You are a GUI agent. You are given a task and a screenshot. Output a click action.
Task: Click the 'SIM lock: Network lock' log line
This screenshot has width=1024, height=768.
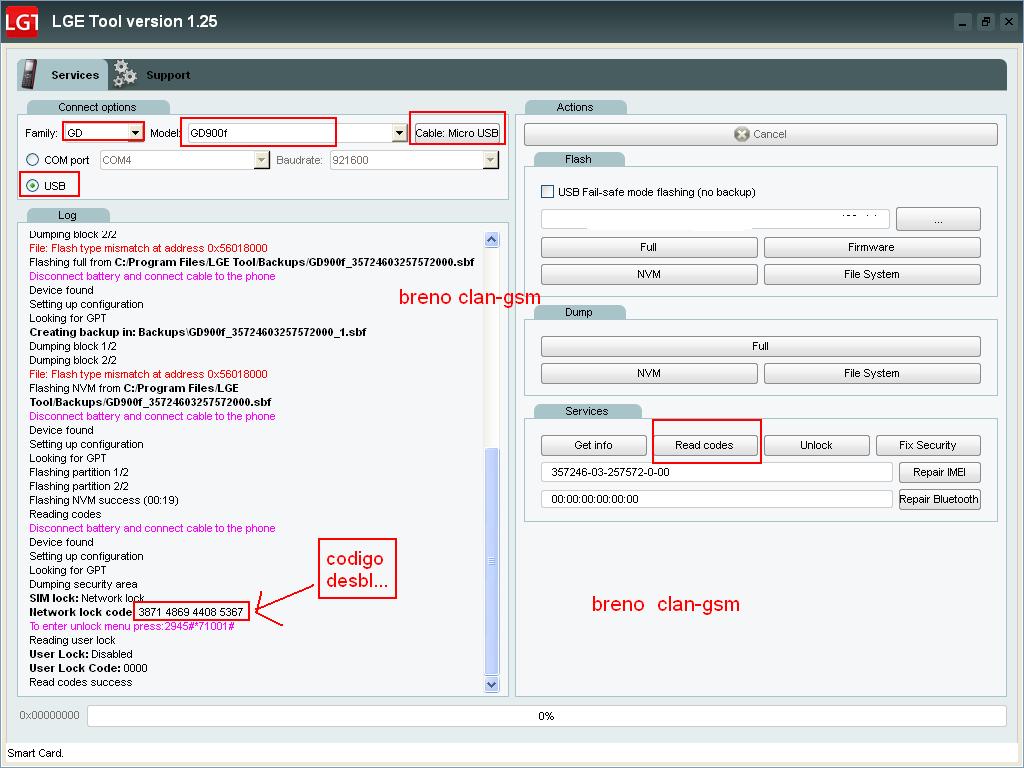(x=87, y=598)
